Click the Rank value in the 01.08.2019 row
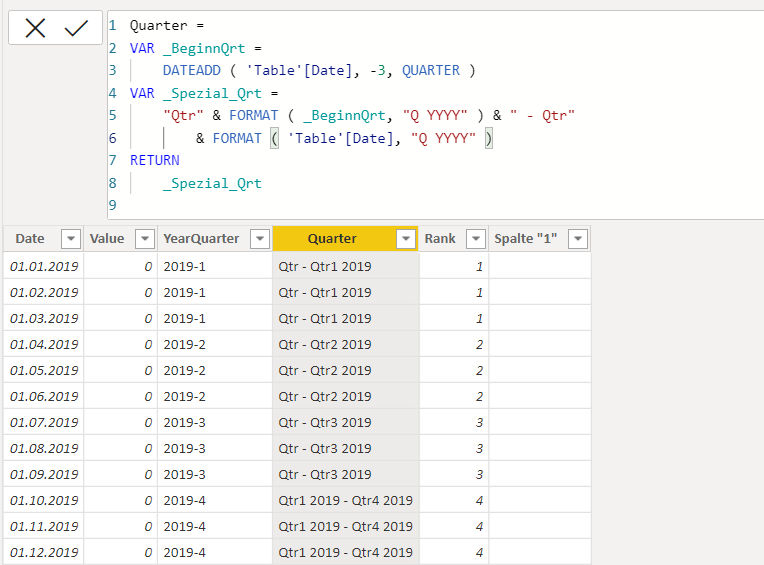This screenshot has width=764, height=565. [x=453, y=448]
